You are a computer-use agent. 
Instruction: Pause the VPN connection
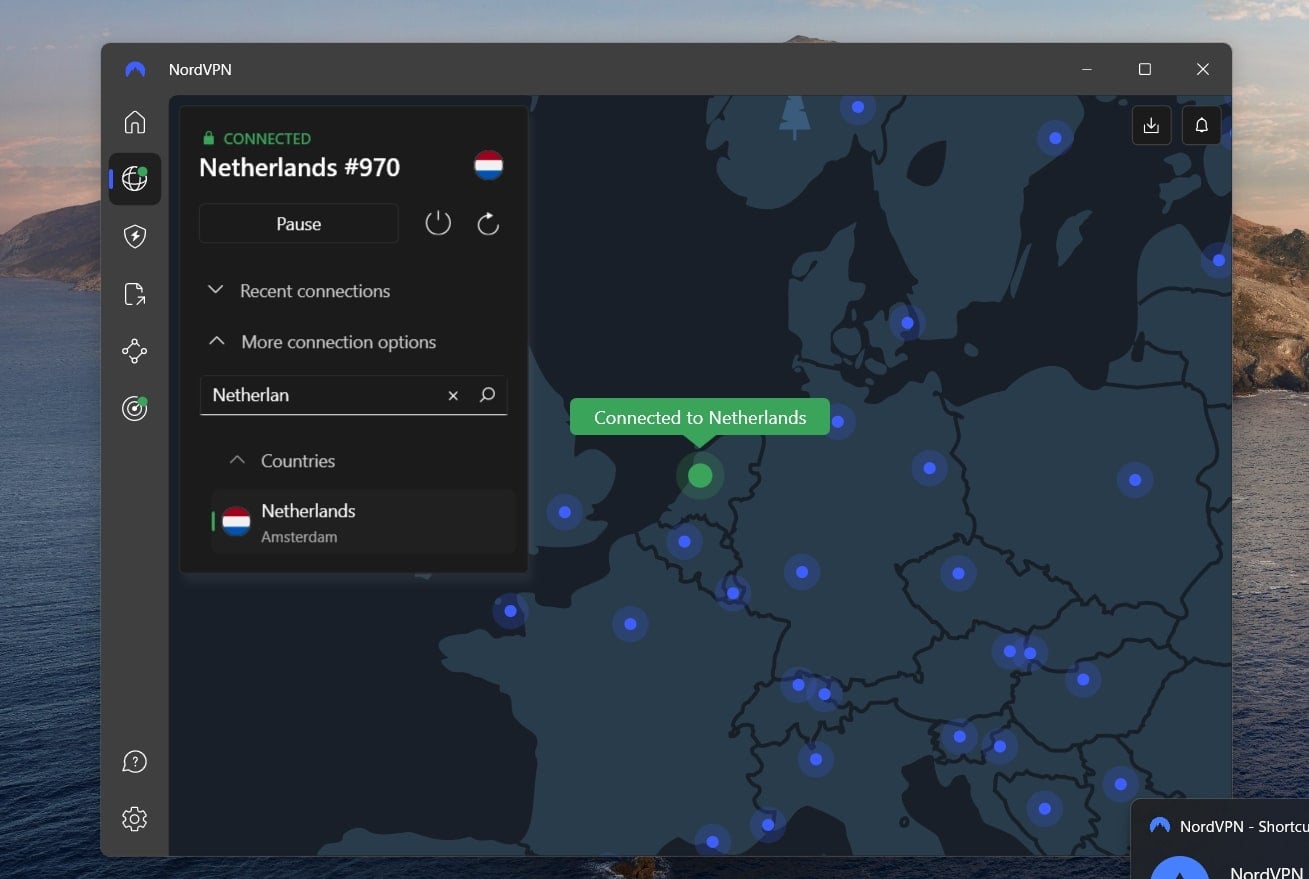(x=298, y=223)
